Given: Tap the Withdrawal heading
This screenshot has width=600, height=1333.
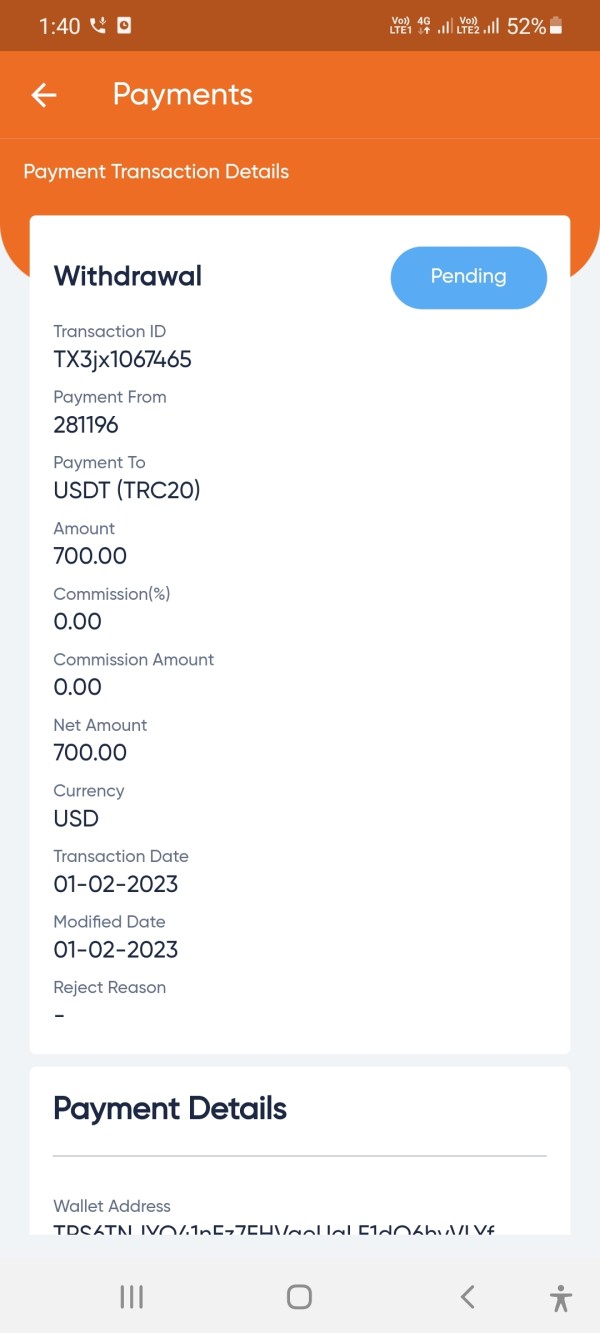Looking at the screenshot, I should tap(127, 276).
